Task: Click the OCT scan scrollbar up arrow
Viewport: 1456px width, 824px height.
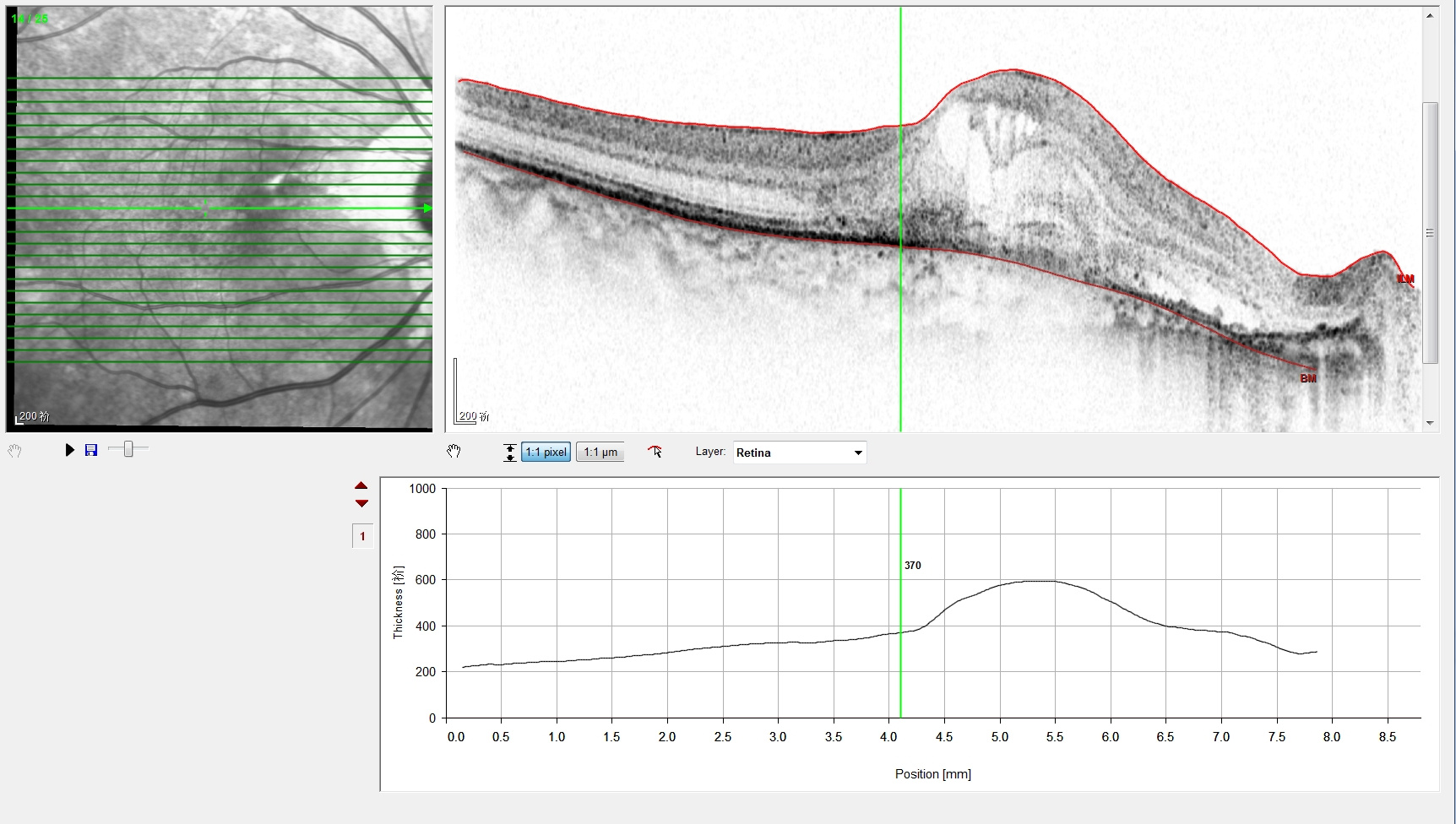Action: coord(1430,15)
